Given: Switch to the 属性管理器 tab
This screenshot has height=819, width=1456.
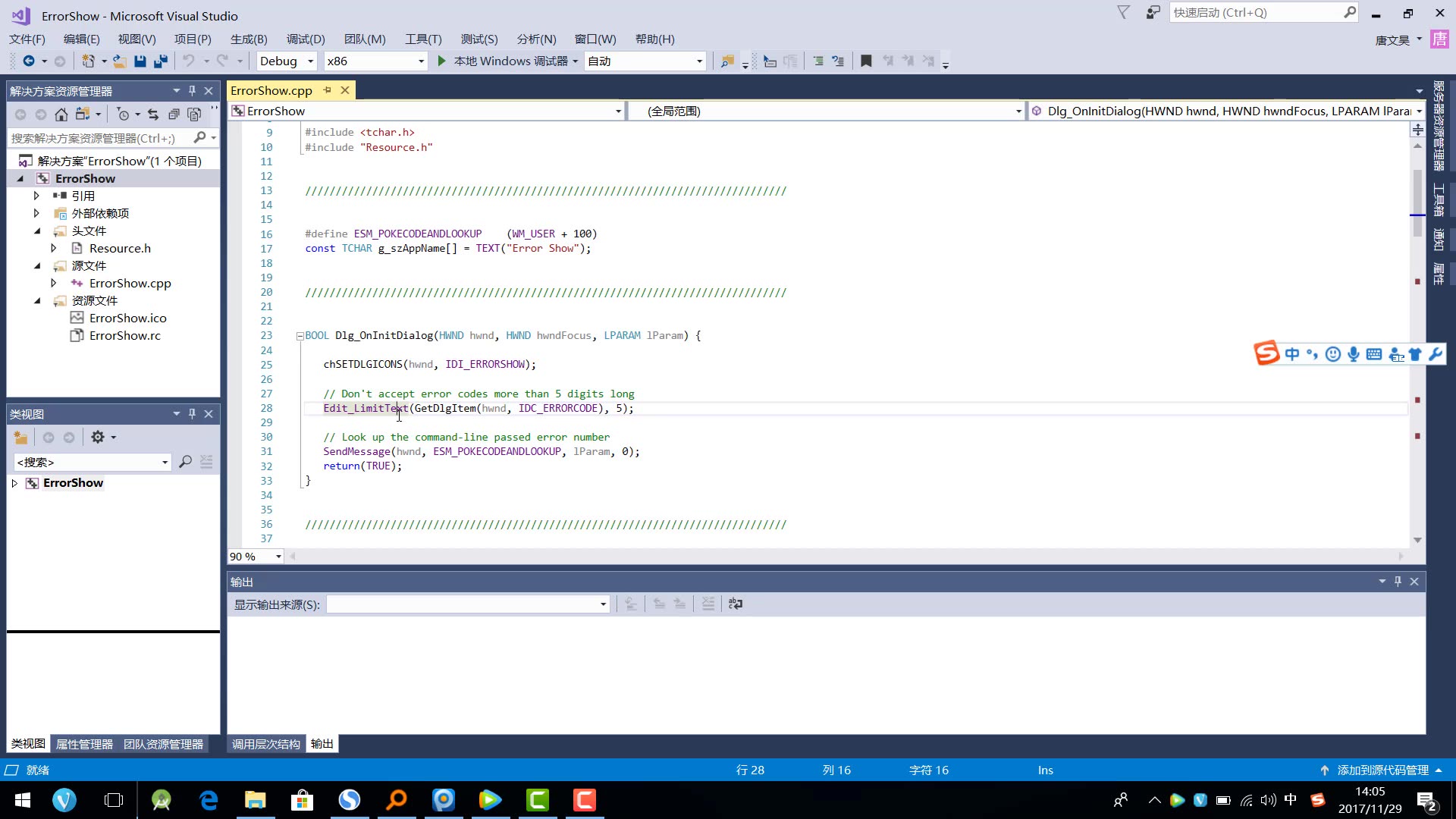Looking at the screenshot, I should 84,745.
